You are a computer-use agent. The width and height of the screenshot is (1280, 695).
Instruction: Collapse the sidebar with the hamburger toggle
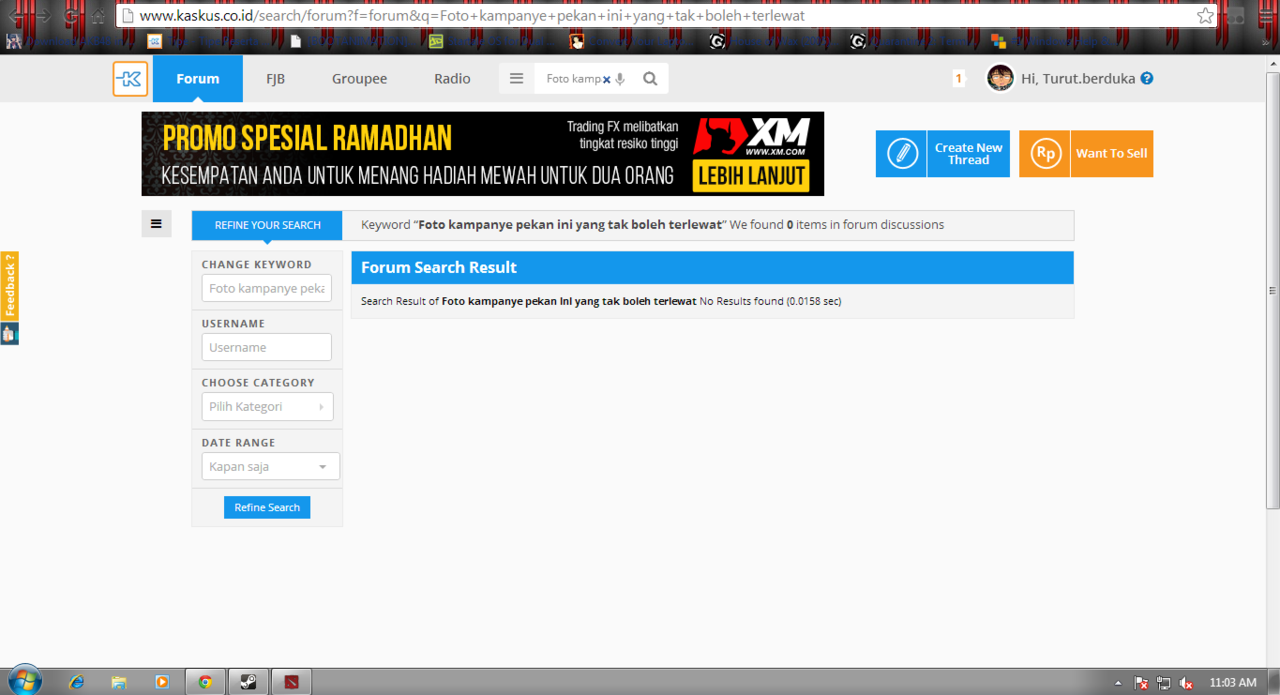(x=156, y=224)
